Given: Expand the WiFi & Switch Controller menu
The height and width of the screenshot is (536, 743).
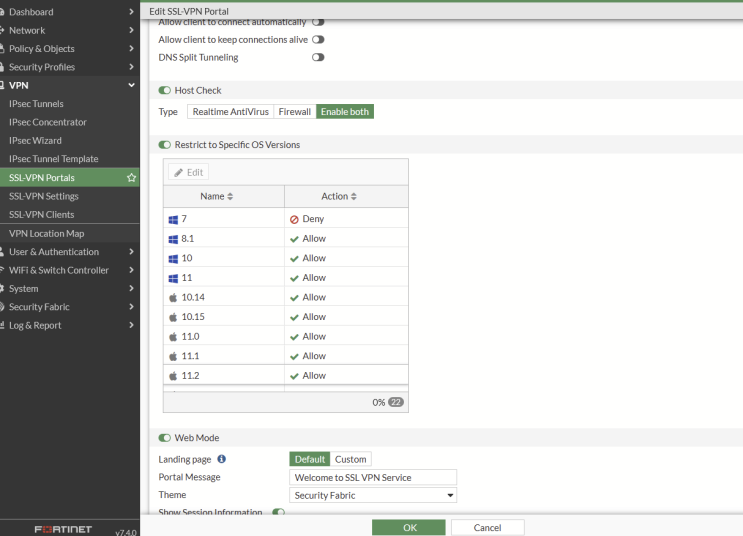Looking at the screenshot, I should [131, 270].
